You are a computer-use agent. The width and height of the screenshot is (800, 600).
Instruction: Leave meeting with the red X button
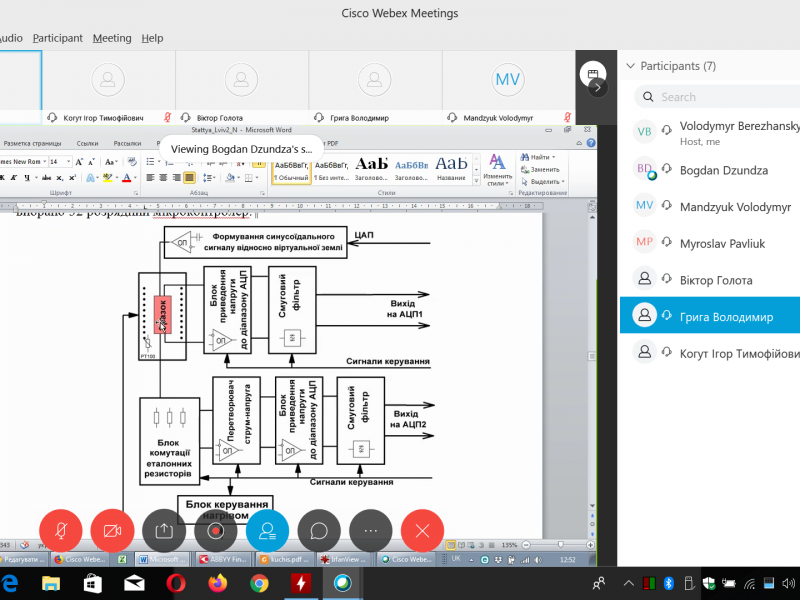pyautogui.click(x=422, y=530)
